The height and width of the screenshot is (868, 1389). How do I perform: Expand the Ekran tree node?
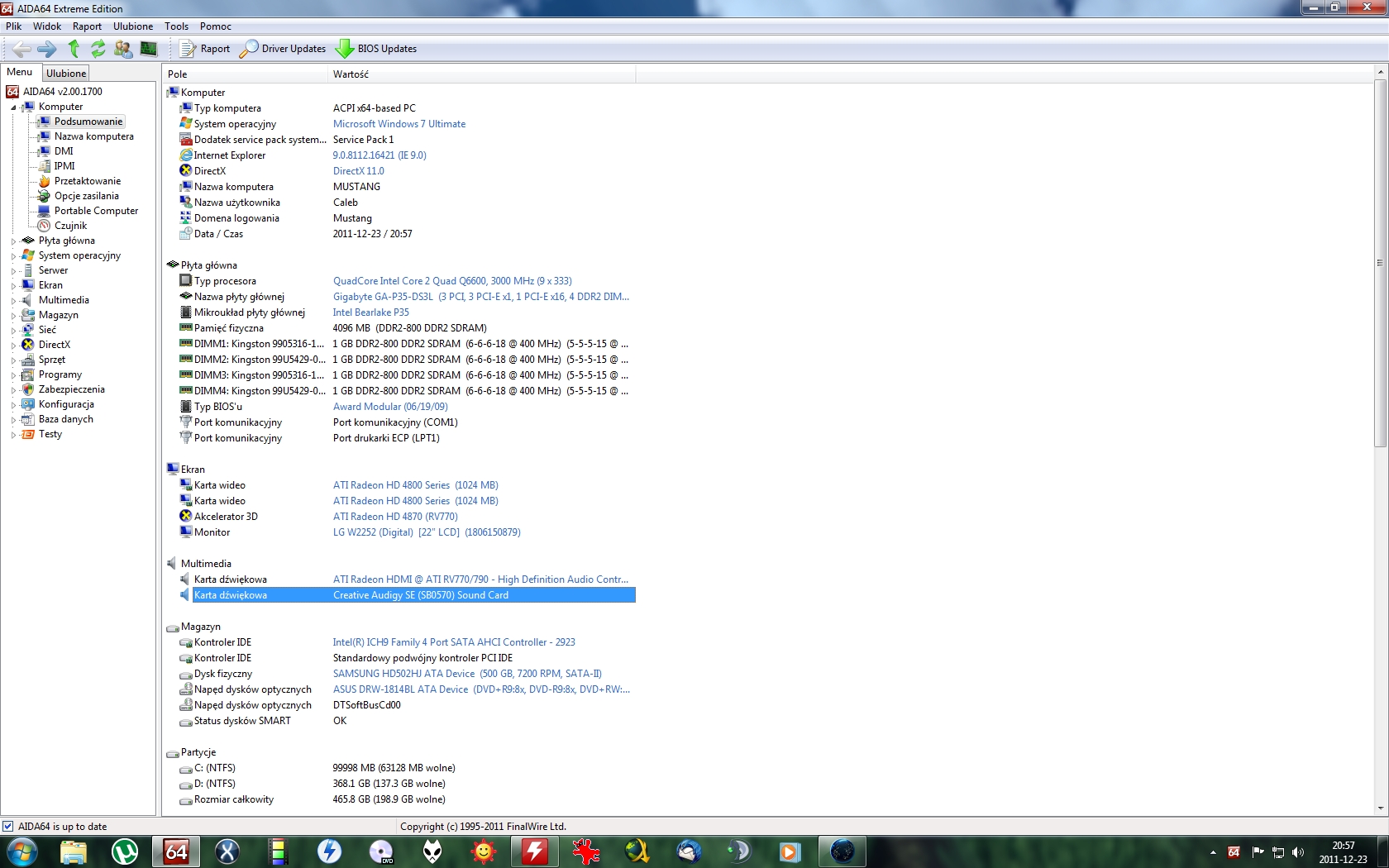click(x=13, y=286)
